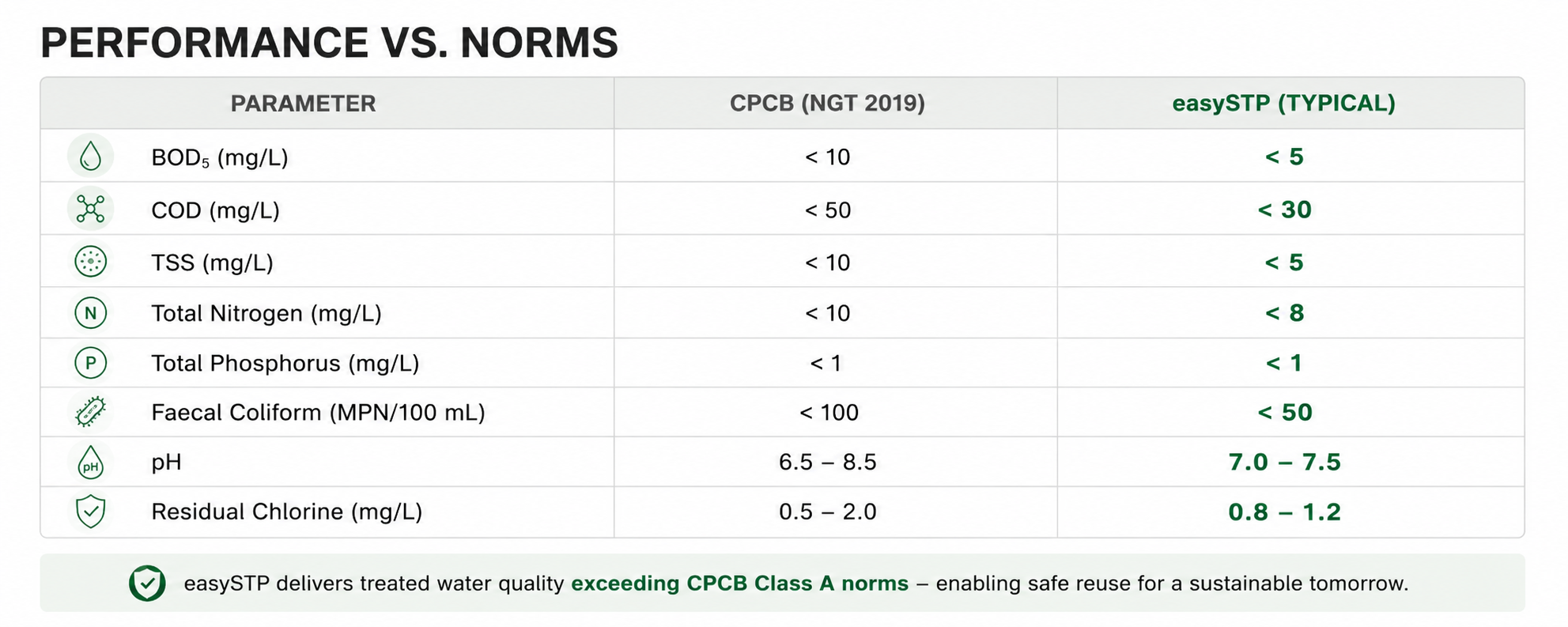Click the pH droplet icon
Screen dimensions: 1568x627
coord(91,462)
